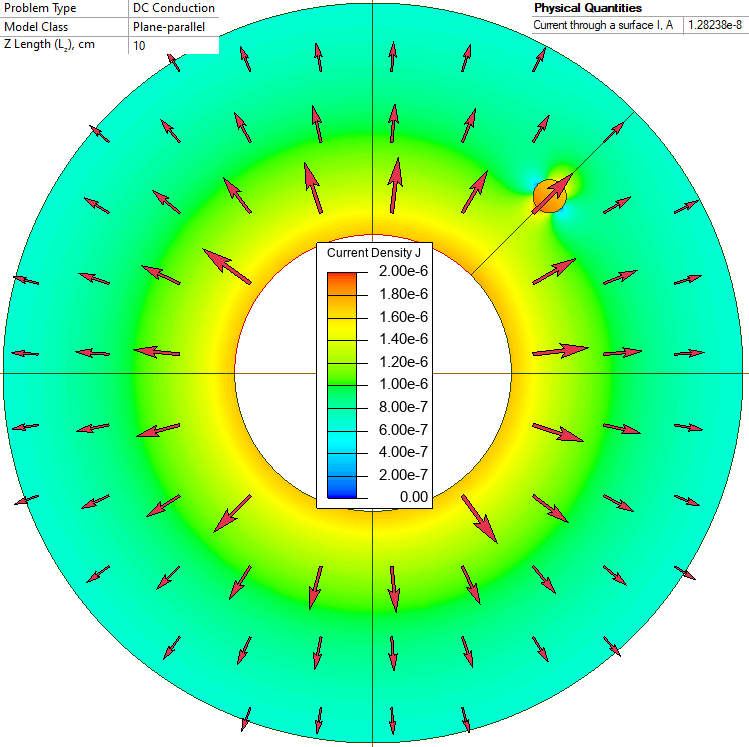749x747 pixels.
Task: Click the legend value "4.00e-7"
Action: pyautogui.click(x=403, y=452)
